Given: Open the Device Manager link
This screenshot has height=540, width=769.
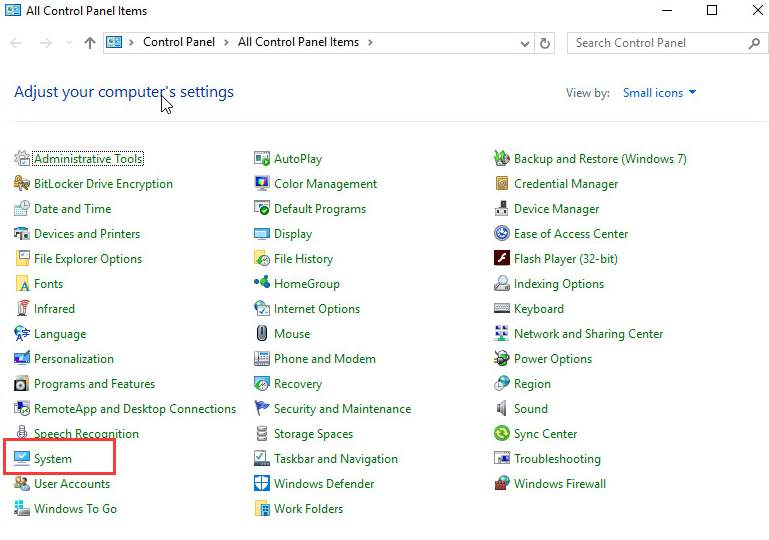Looking at the screenshot, I should pos(556,209).
